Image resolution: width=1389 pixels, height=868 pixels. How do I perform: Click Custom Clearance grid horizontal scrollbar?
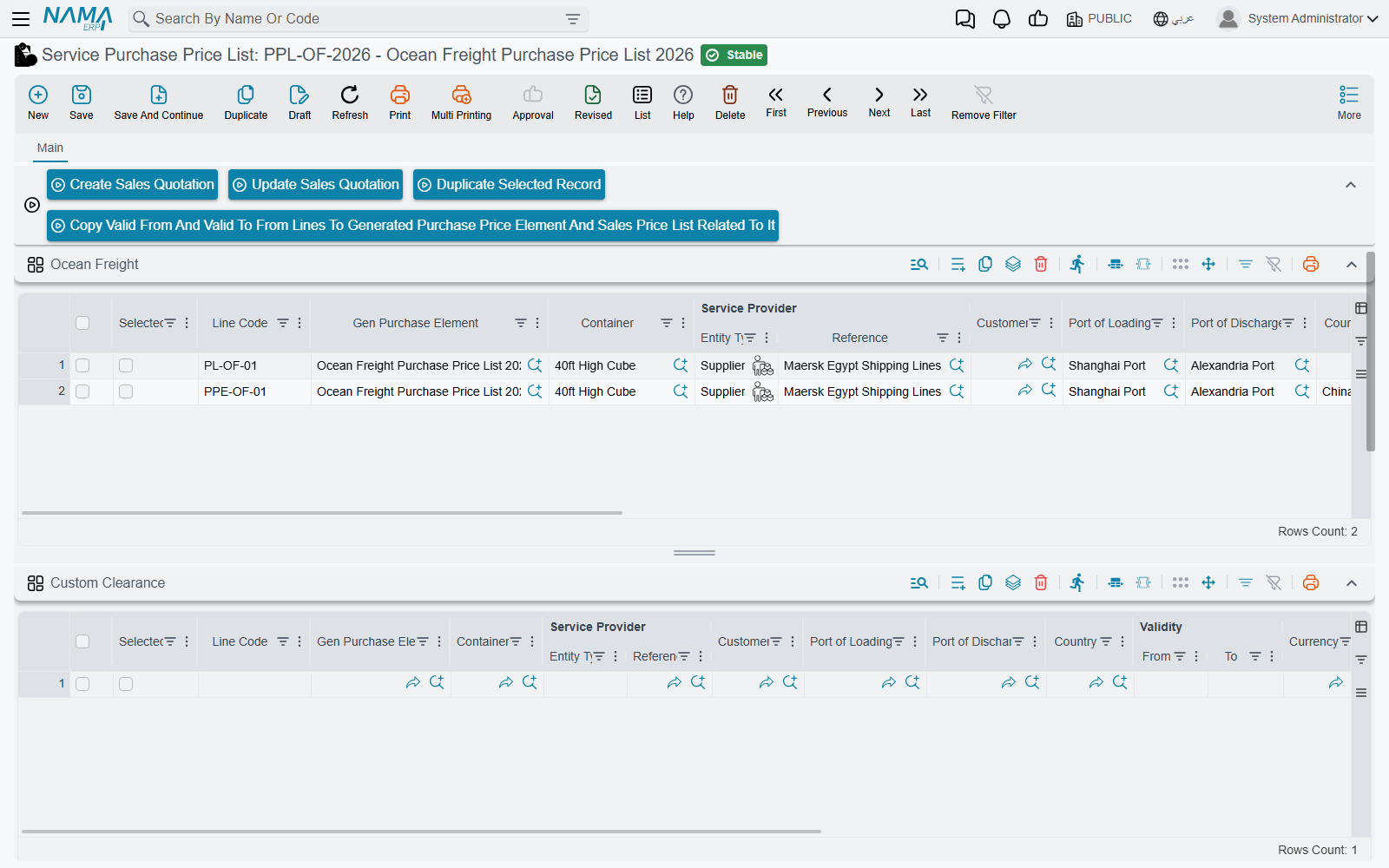click(421, 832)
